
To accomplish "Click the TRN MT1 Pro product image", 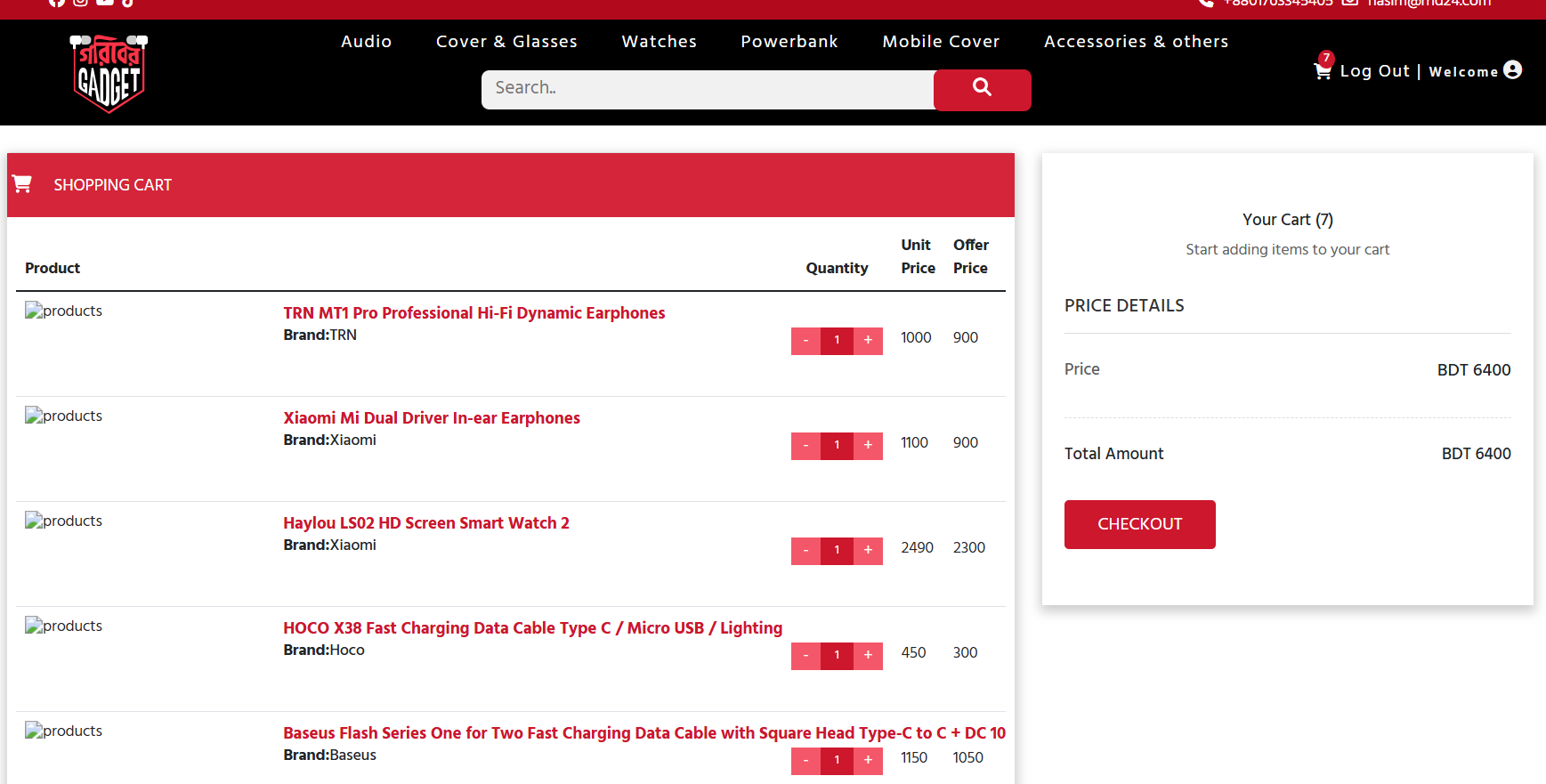I will pos(64,311).
